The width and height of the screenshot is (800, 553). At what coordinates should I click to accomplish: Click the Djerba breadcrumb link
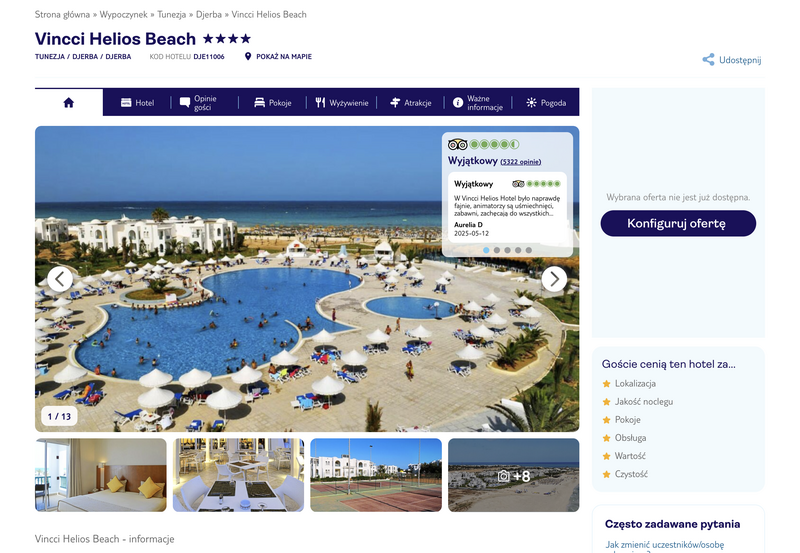pyautogui.click(x=209, y=14)
